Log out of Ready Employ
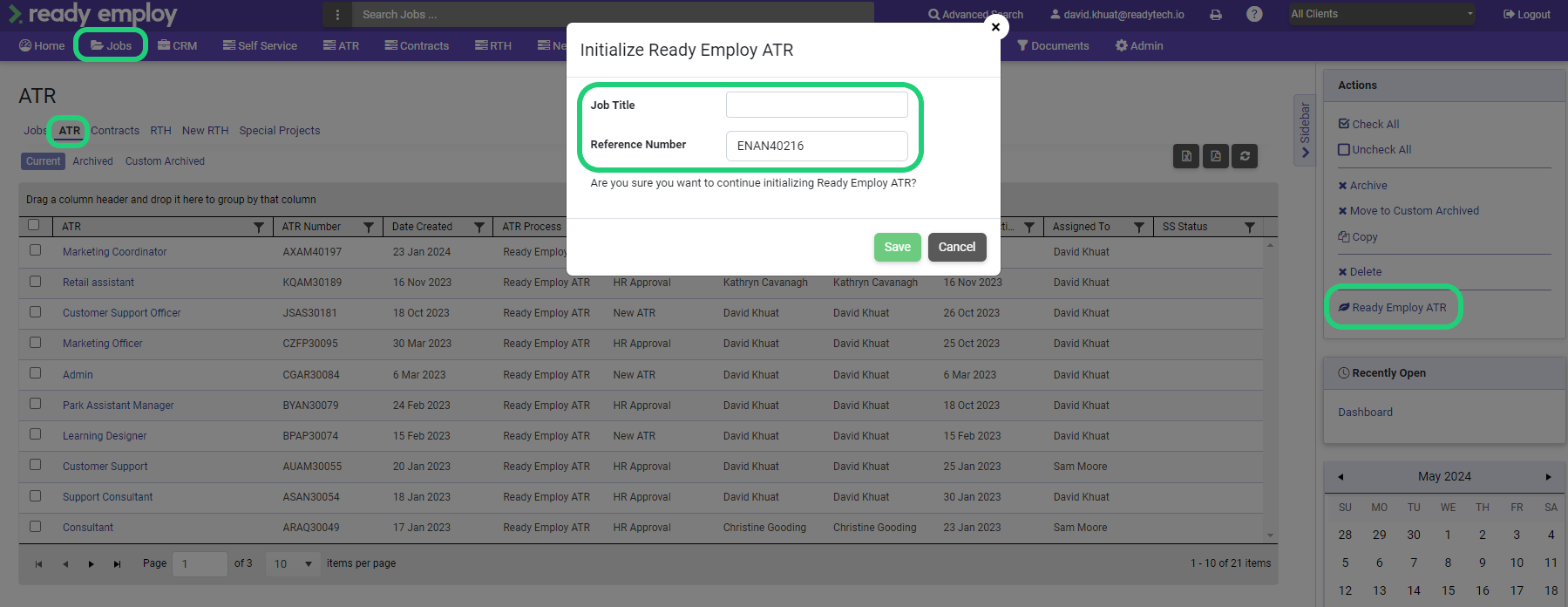 [x=1526, y=15]
